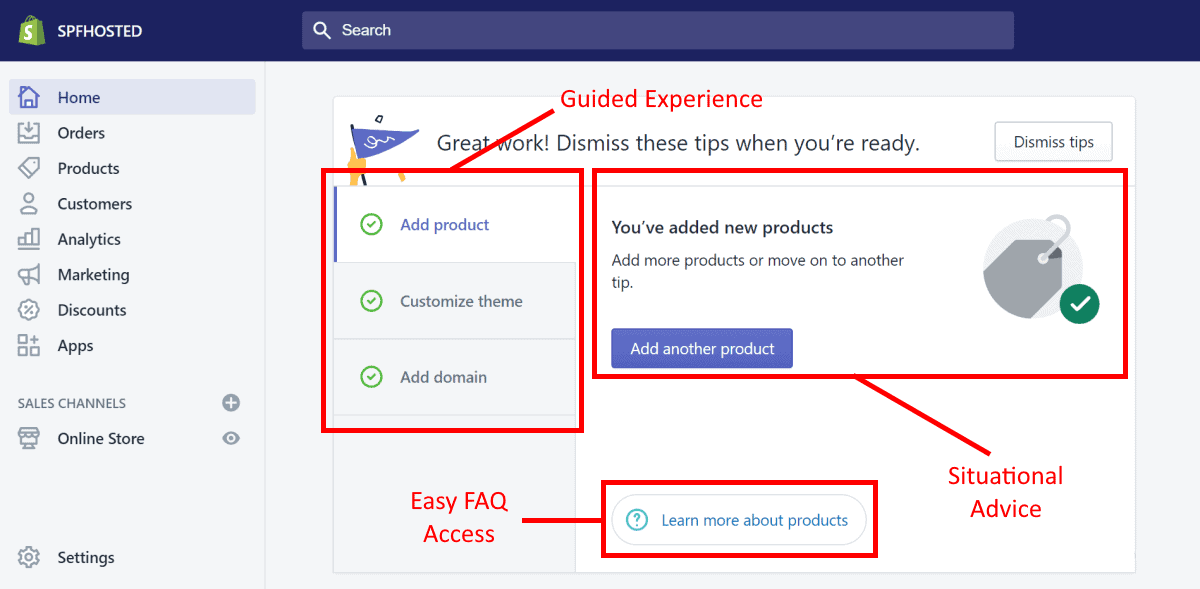Click checkmark icon beside Add domain

(371, 377)
